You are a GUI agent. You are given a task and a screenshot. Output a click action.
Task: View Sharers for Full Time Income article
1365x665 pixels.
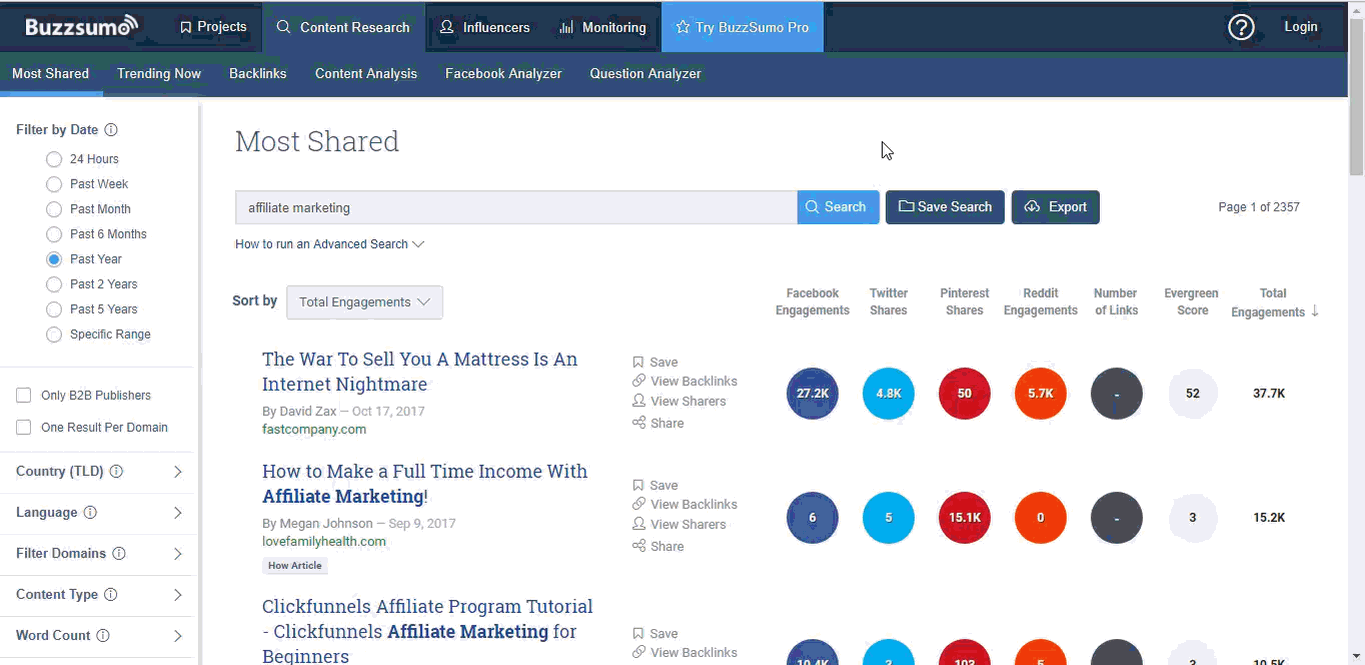pyautogui.click(x=679, y=524)
